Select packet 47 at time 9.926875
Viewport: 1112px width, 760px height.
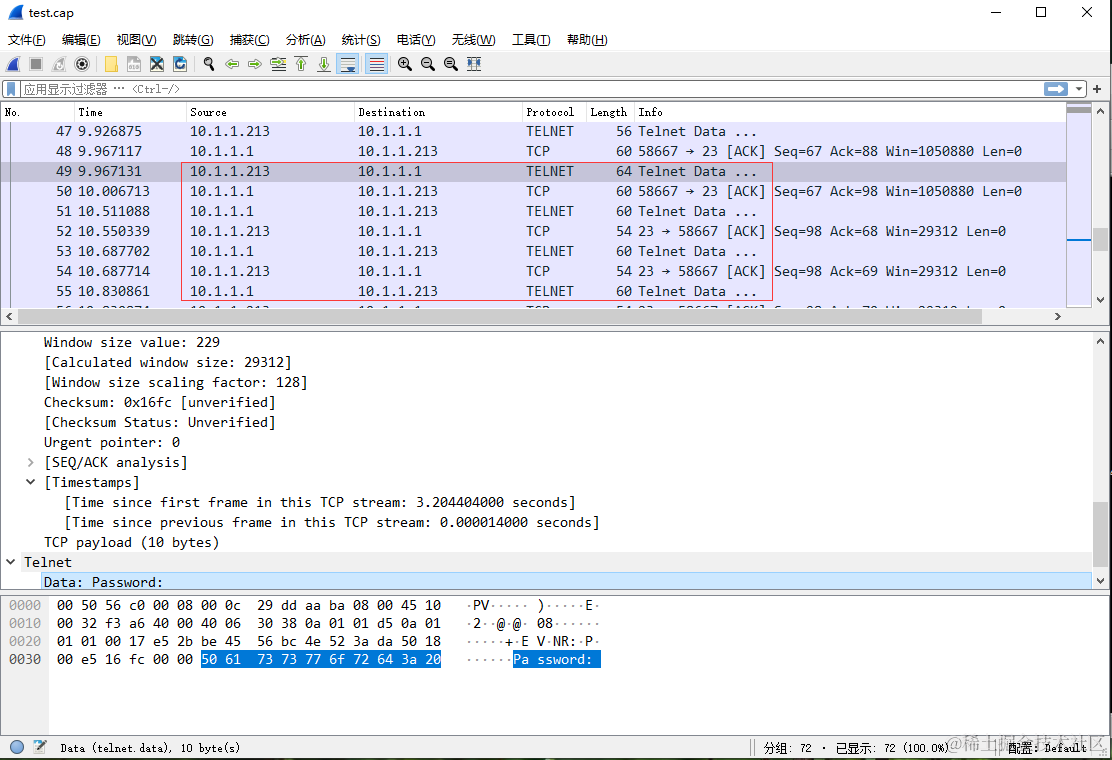[533, 132]
